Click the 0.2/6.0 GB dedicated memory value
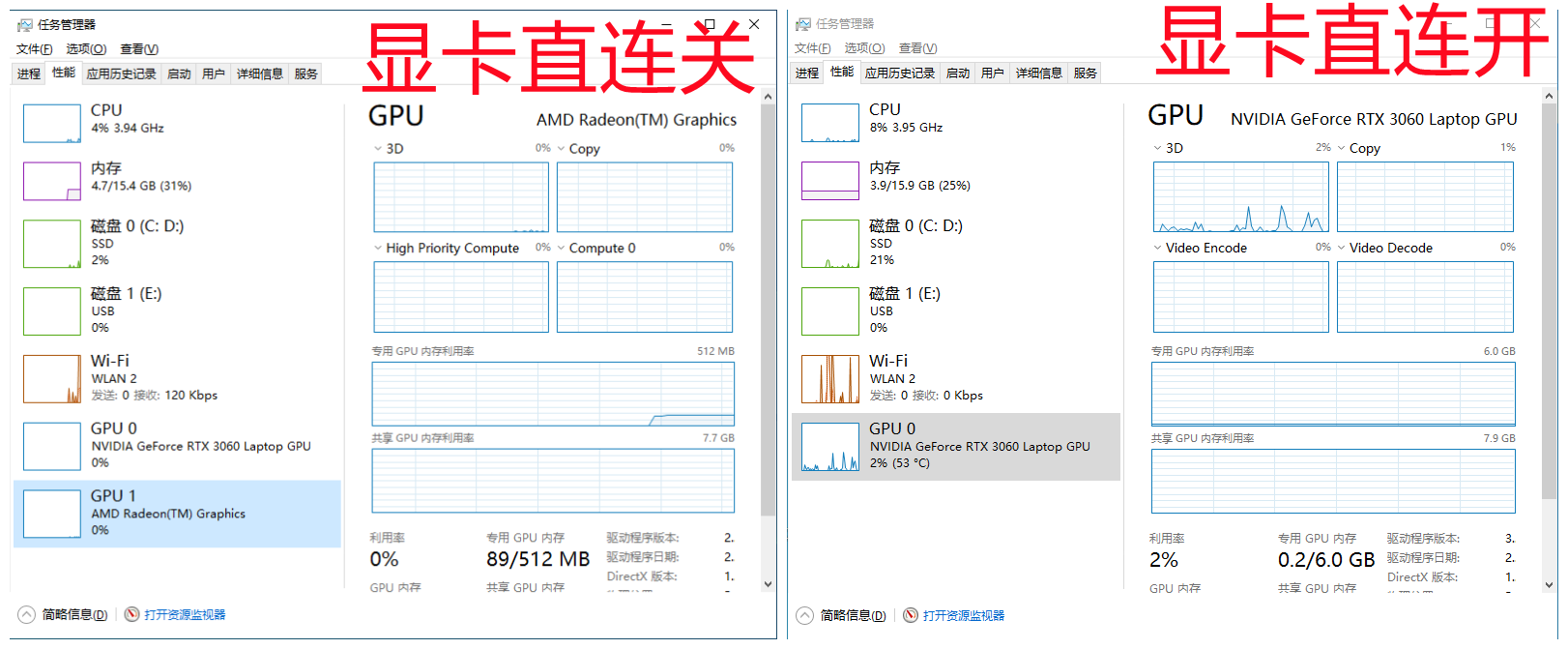The width and height of the screenshot is (1568, 649). 1326,560
